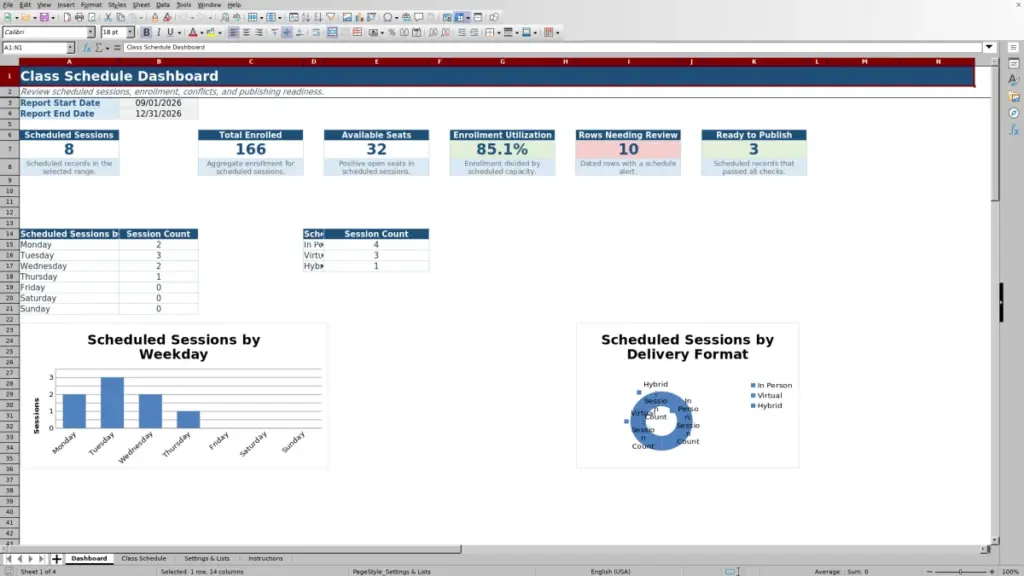This screenshot has width=1024, height=576.
Task: Open the Save button dropdown arrow
Action: point(53,17)
